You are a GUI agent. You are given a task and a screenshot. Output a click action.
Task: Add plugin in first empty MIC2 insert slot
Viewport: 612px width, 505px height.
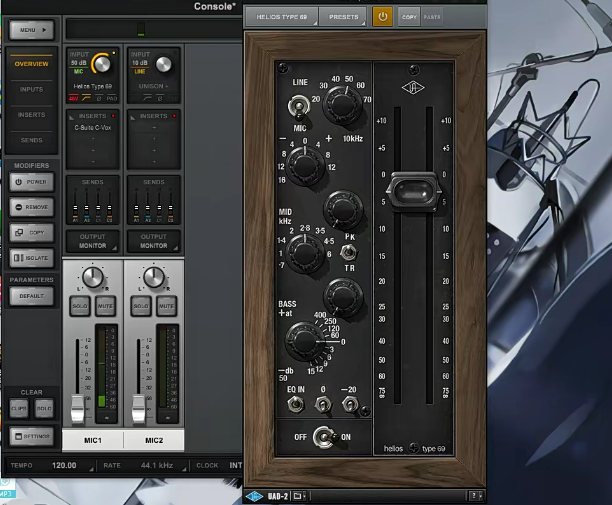(154, 128)
